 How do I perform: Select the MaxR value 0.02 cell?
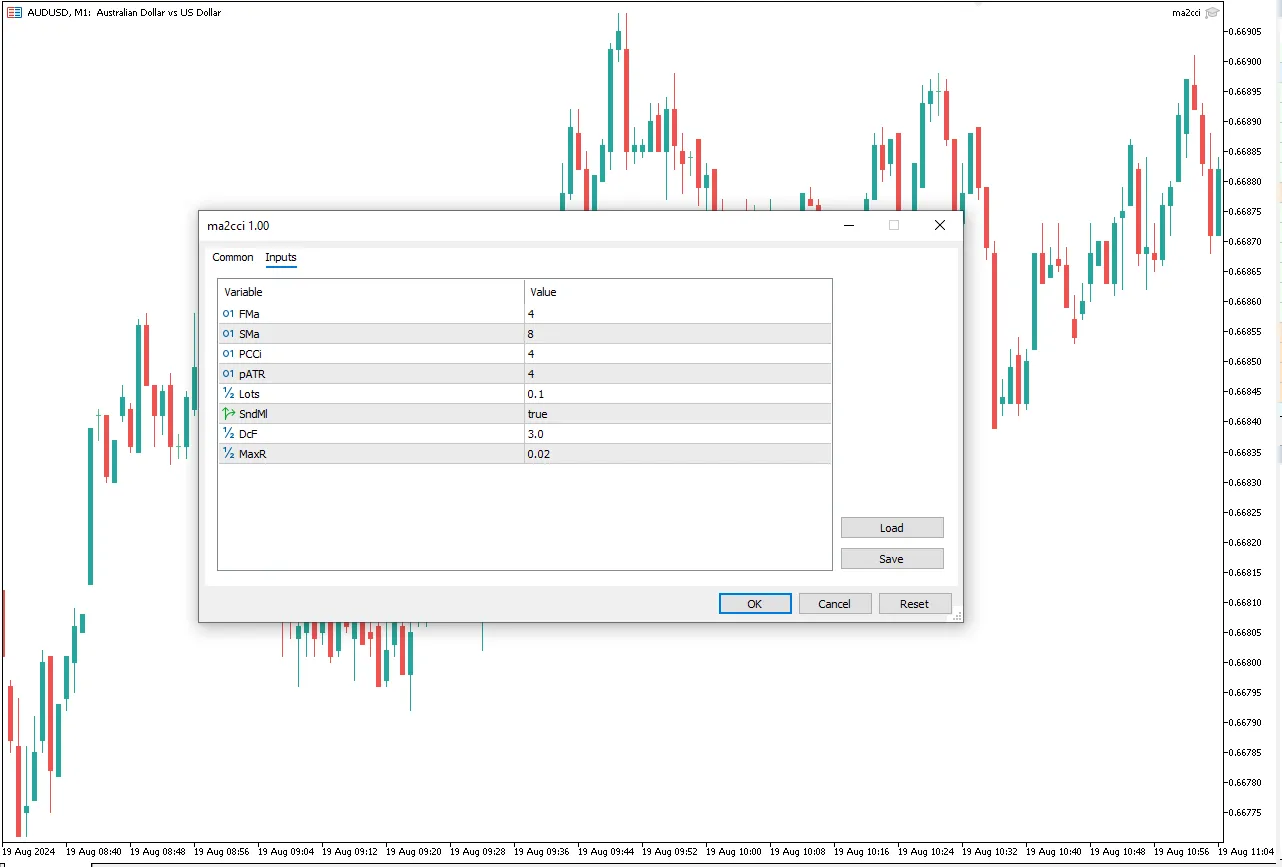coord(677,454)
